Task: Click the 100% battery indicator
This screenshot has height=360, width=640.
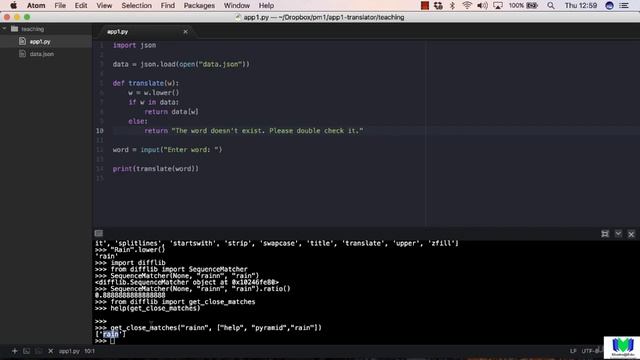Action: [x=523, y=5]
